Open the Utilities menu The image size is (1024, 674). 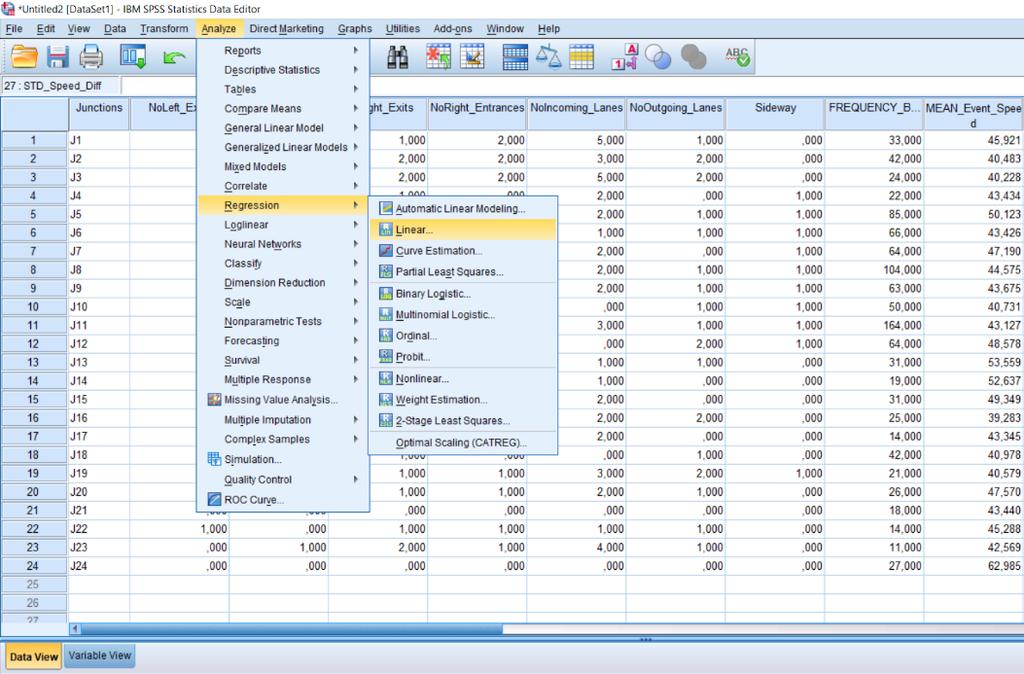[x=402, y=29]
